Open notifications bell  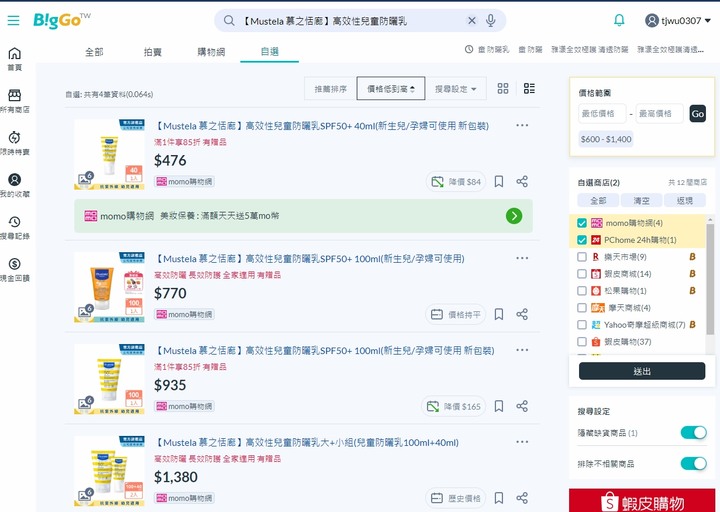619,20
